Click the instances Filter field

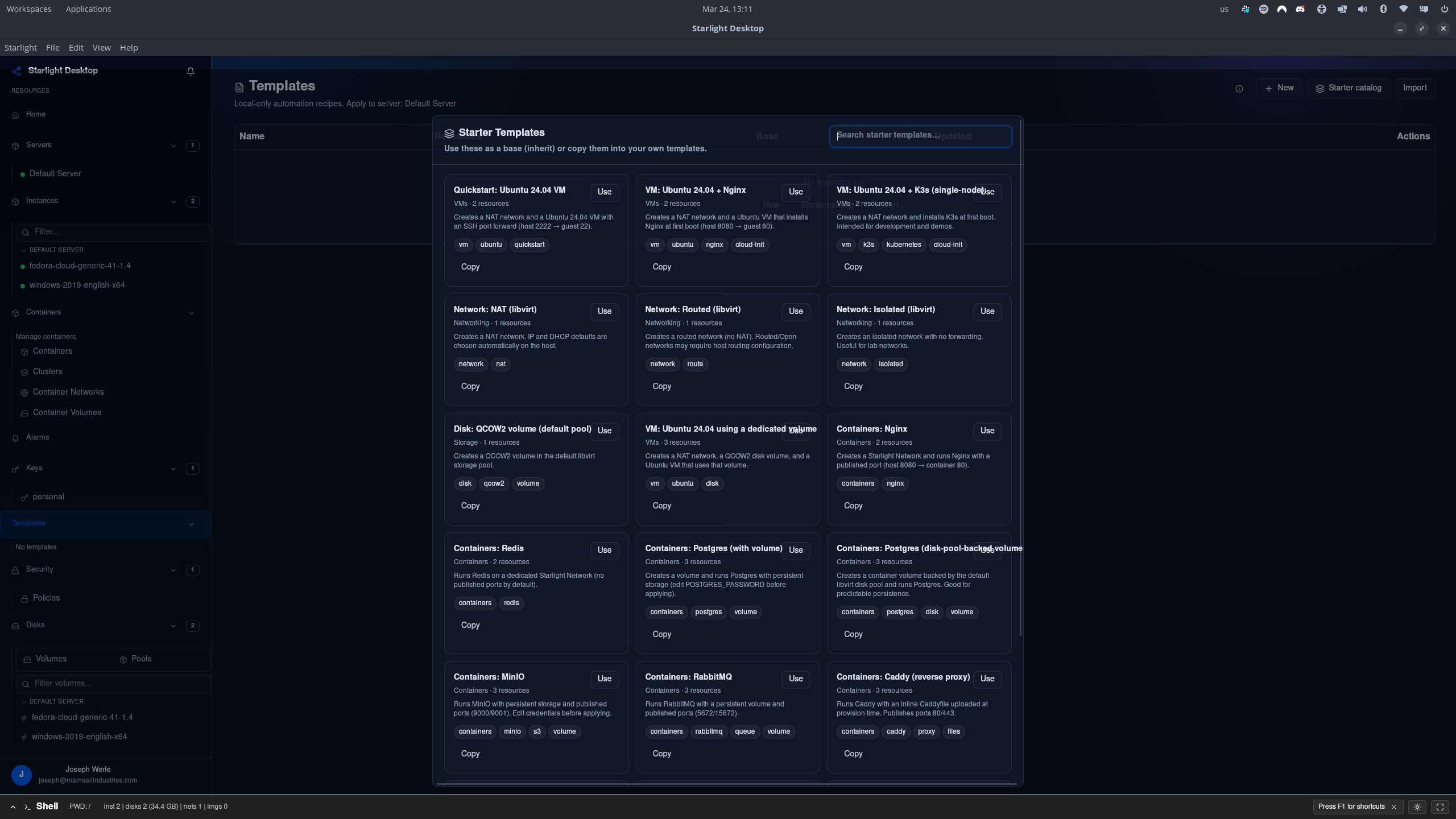(113, 232)
